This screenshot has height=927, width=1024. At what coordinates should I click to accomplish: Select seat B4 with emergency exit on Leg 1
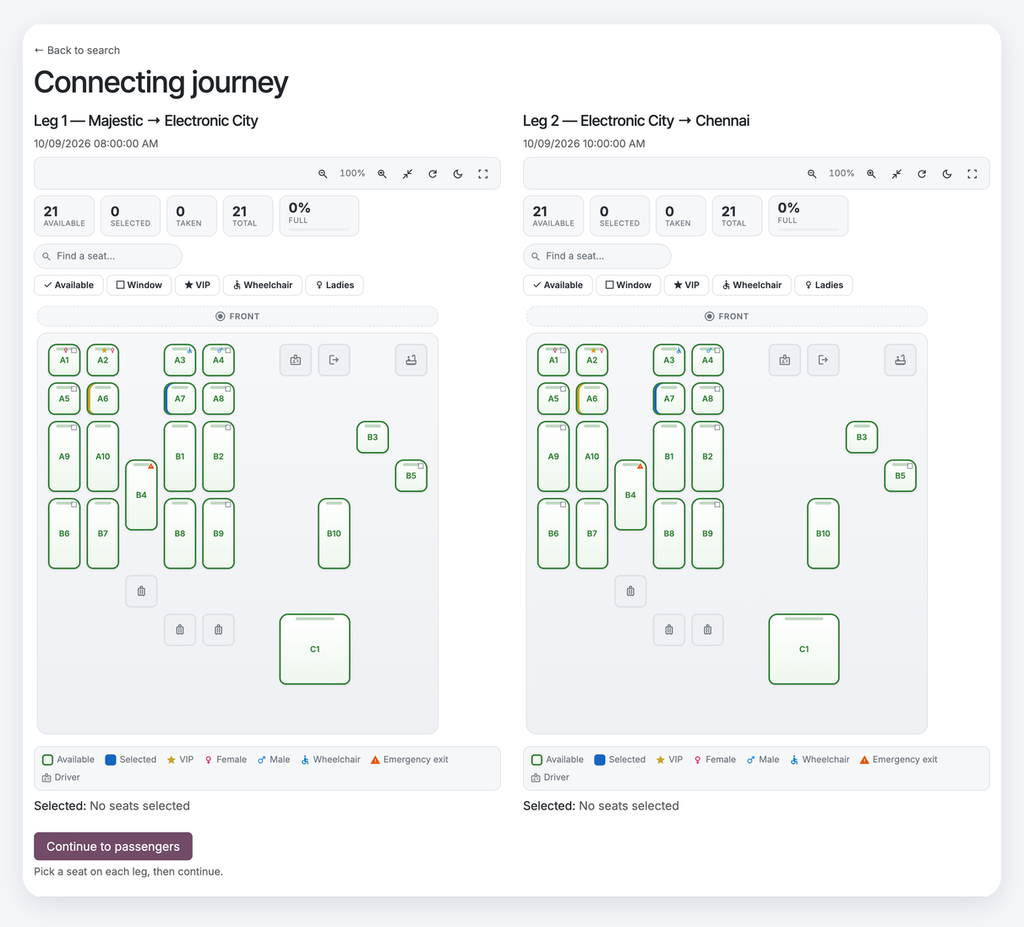pos(141,495)
